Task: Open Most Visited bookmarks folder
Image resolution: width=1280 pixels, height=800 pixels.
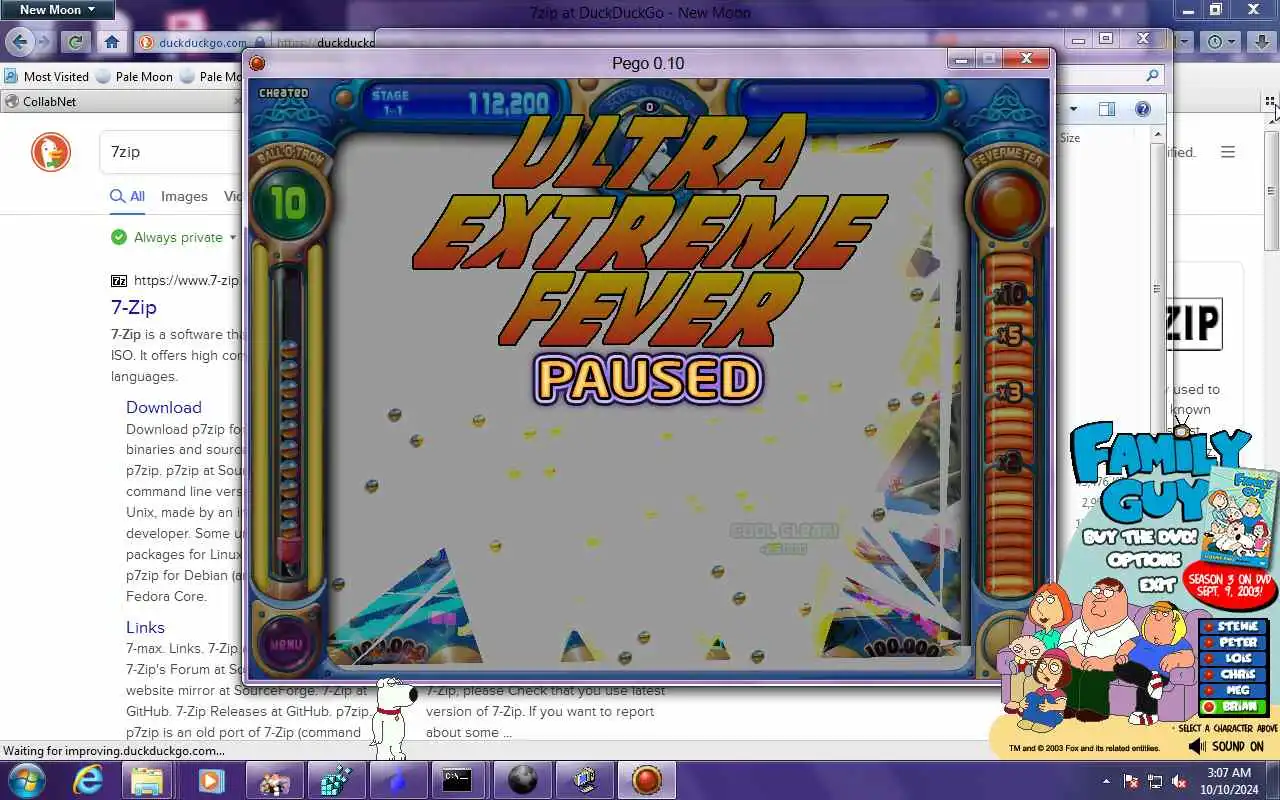Action: pyautogui.click(x=46, y=76)
